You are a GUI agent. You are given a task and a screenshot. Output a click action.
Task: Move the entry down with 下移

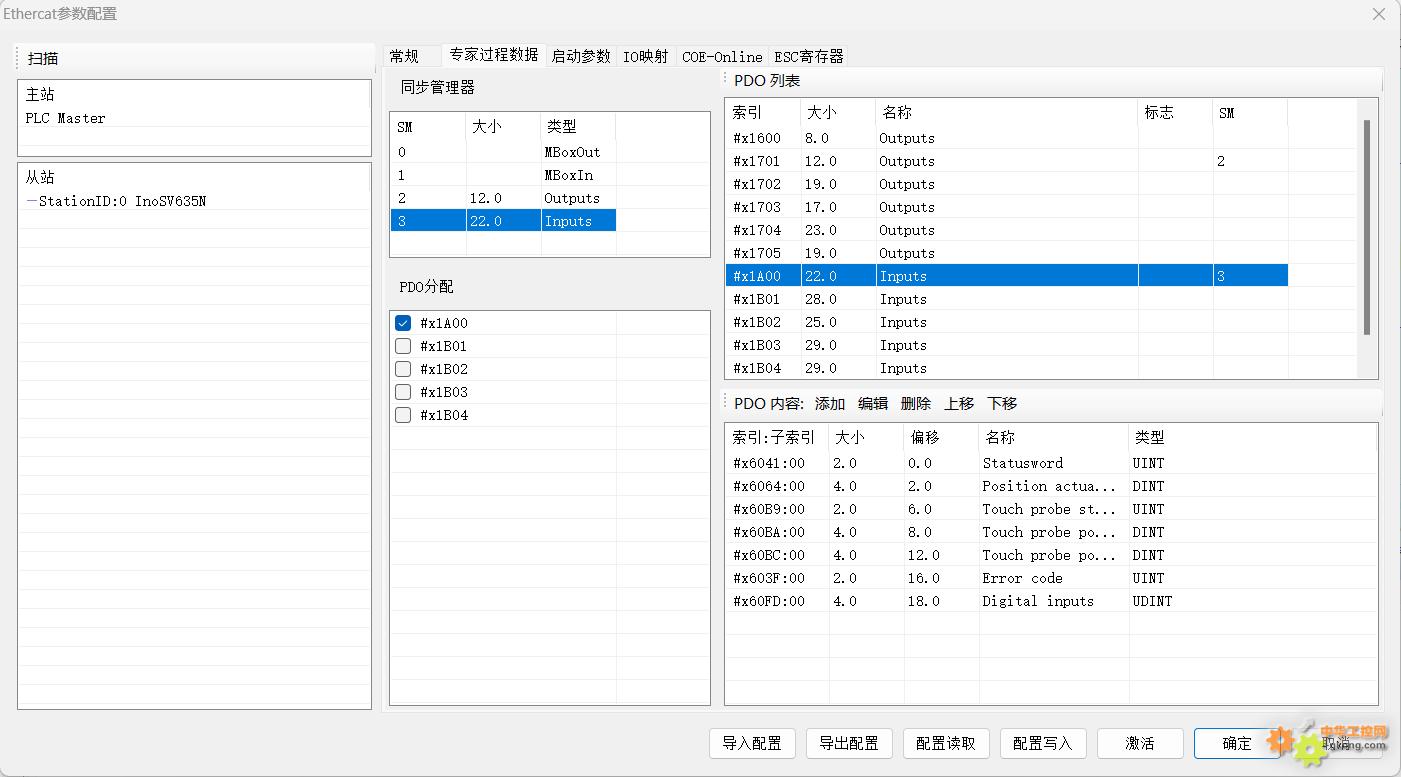[1002, 404]
